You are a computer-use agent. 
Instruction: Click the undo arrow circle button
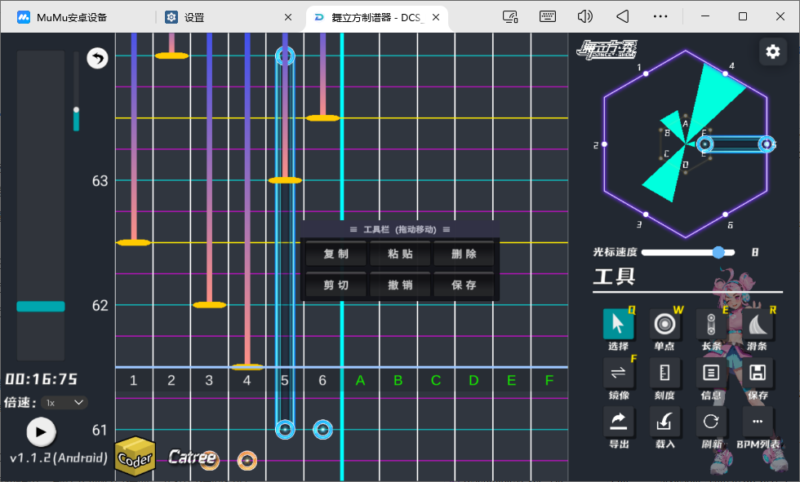click(97, 58)
